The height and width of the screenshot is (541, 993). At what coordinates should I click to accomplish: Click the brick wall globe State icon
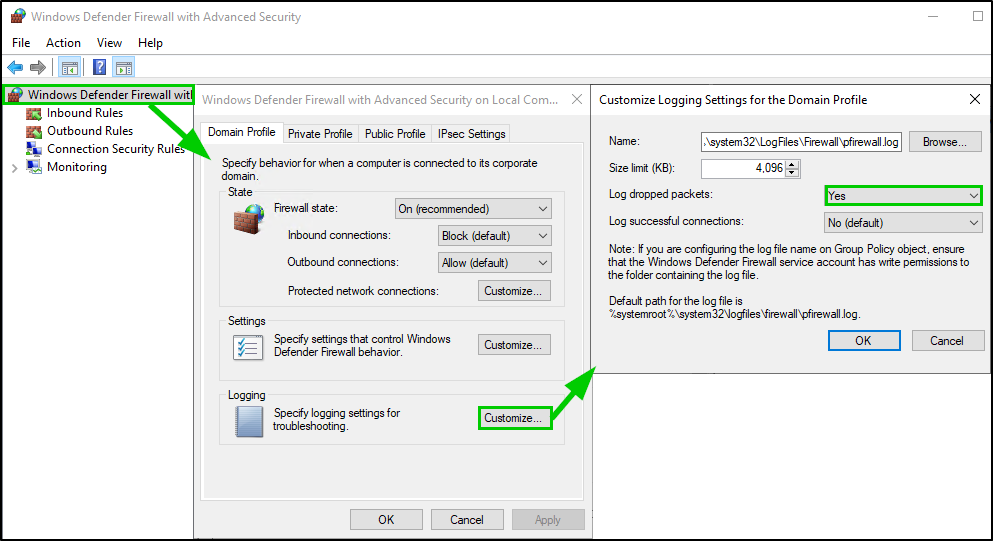(x=249, y=219)
